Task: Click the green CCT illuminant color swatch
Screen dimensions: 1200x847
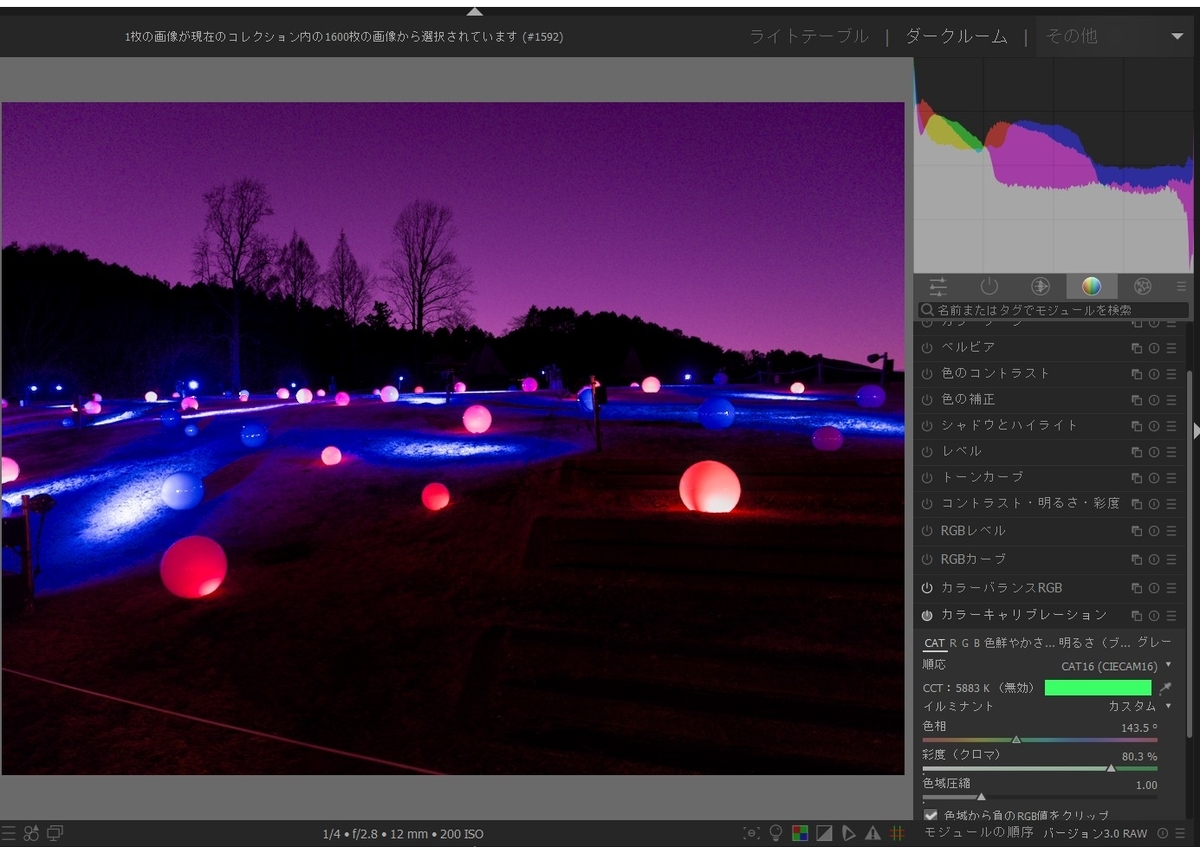Action: pos(1097,687)
